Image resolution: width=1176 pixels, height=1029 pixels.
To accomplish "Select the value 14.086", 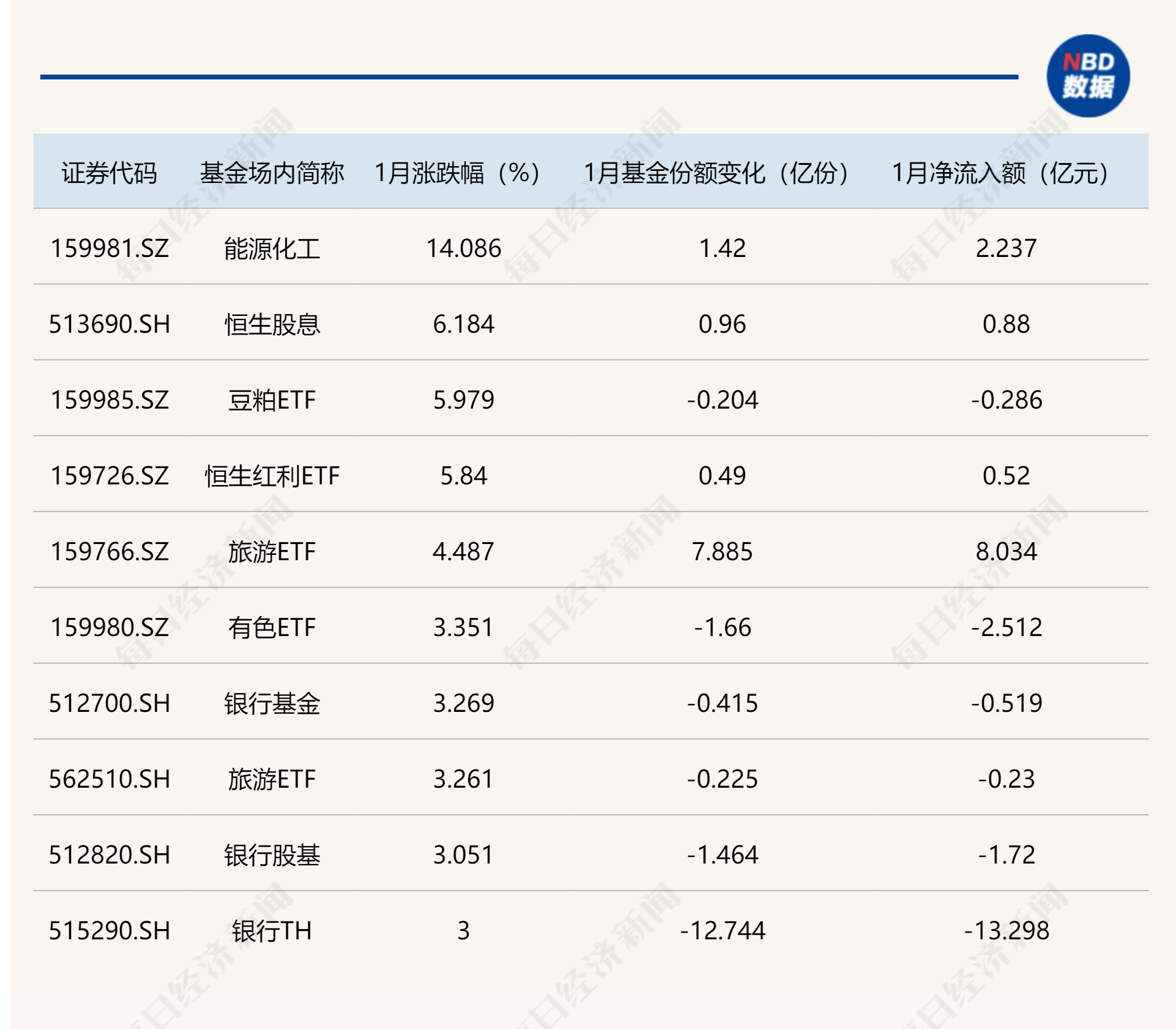I will tap(463, 249).
